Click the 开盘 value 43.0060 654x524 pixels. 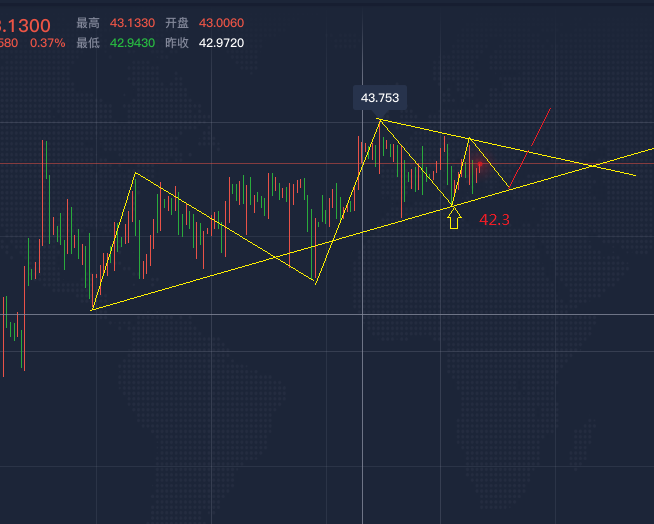(221, 22)
